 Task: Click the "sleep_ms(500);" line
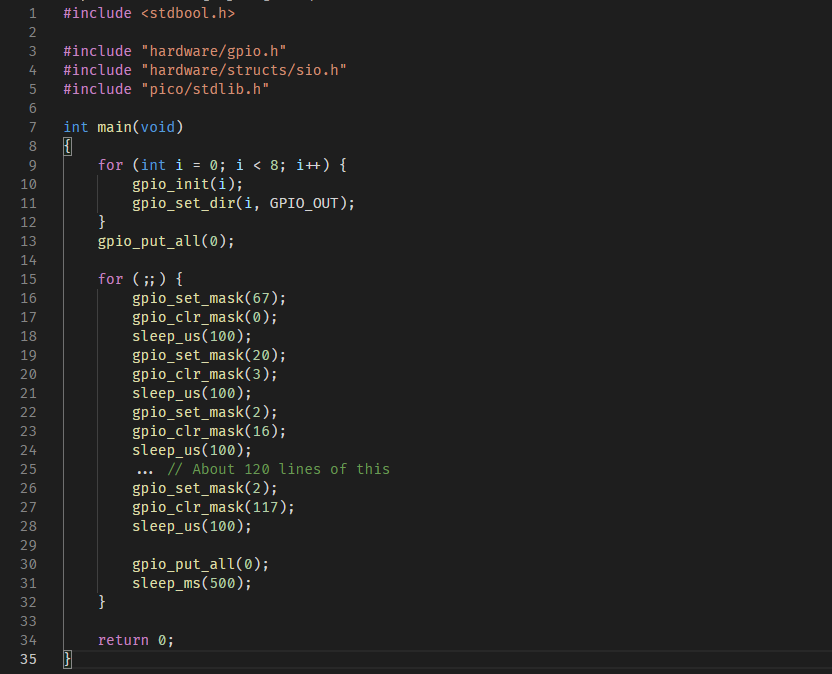192,584
